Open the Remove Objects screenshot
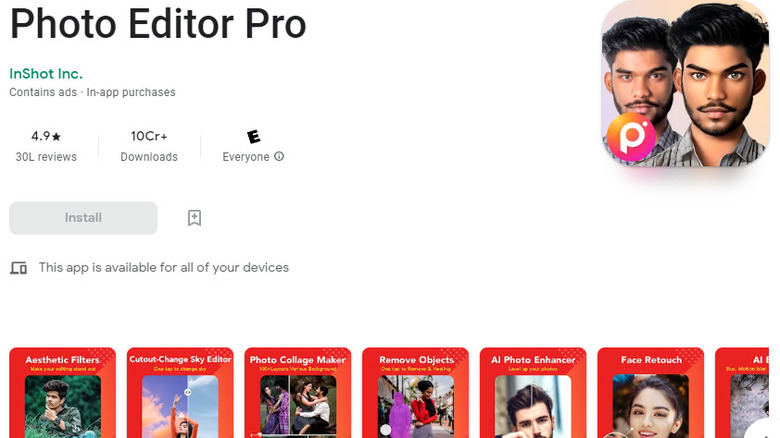 pyautogui.click(x=415, y=393)
